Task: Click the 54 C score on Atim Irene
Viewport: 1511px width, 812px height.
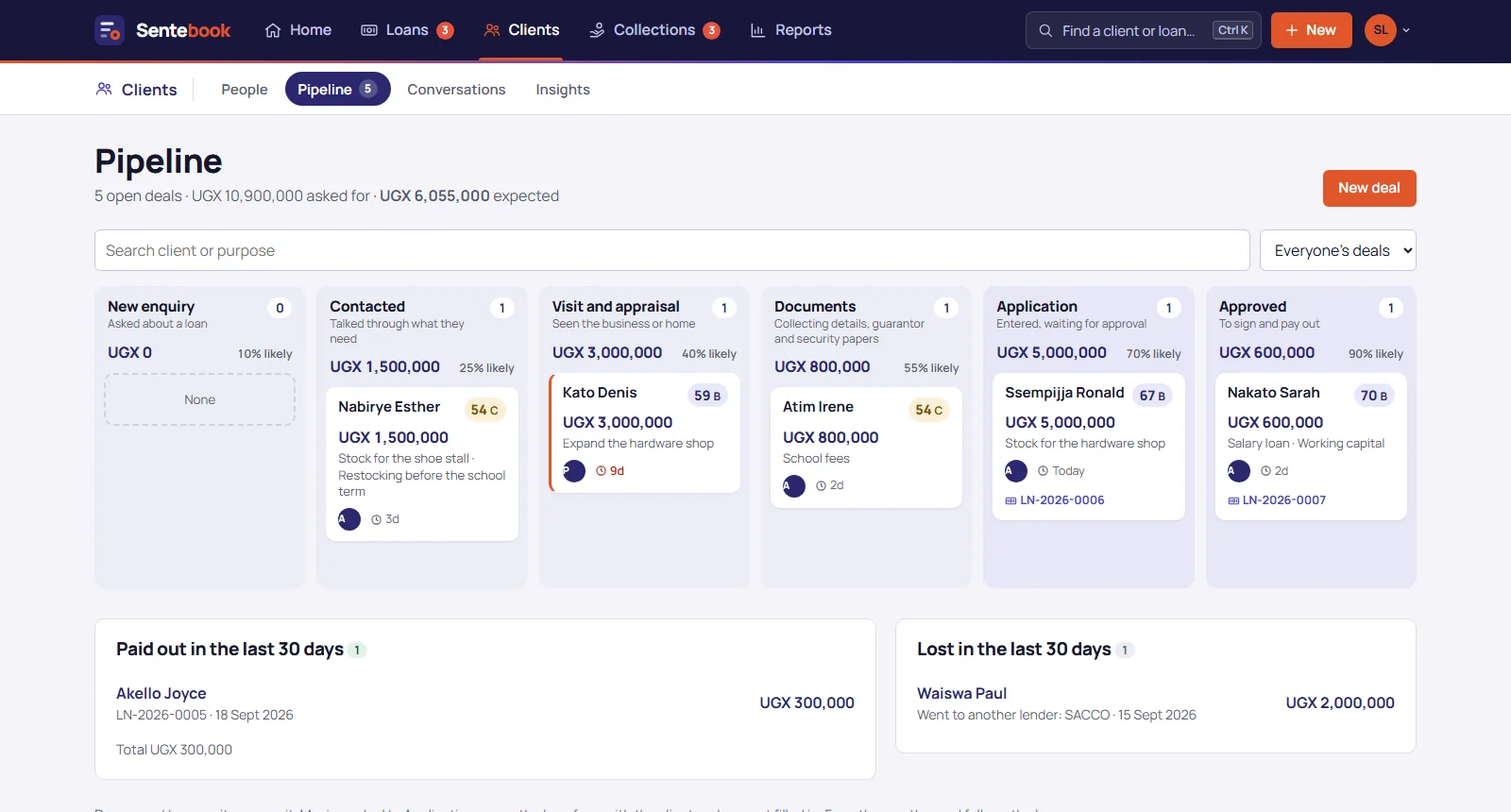Action: [929, 410]
